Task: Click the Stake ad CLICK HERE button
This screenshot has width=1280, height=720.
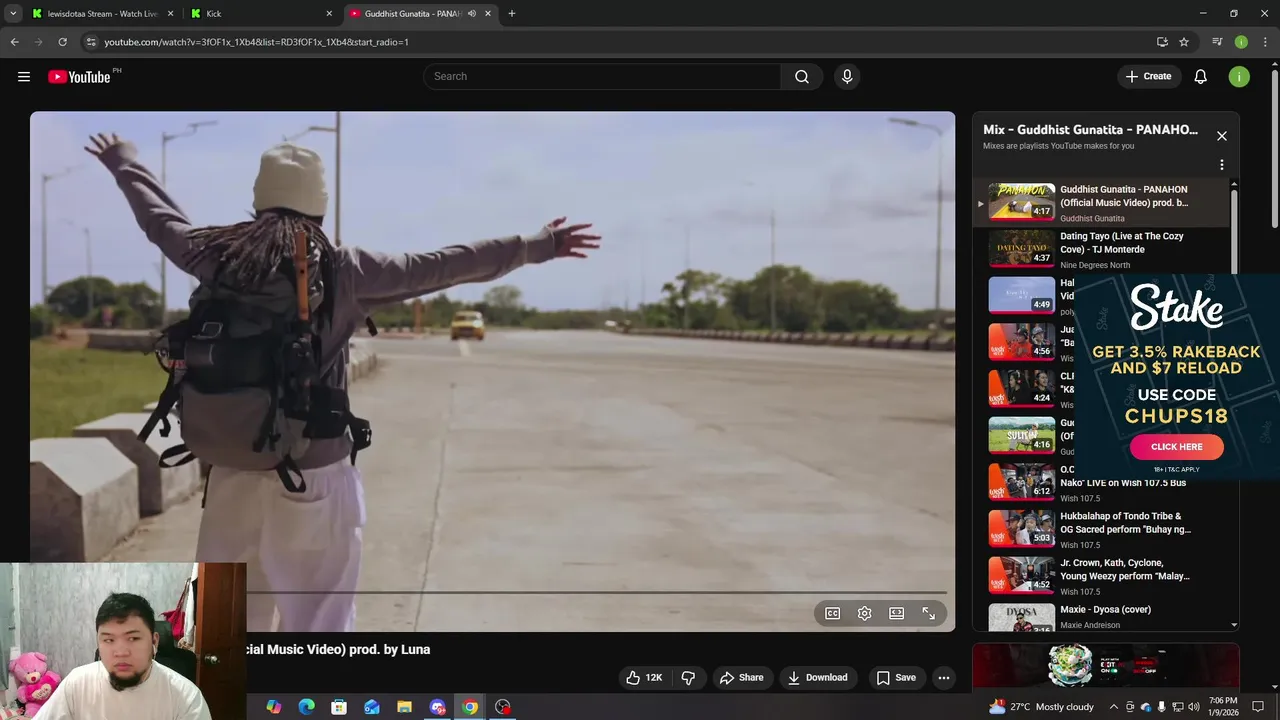Action: [x=1177, y=447]
